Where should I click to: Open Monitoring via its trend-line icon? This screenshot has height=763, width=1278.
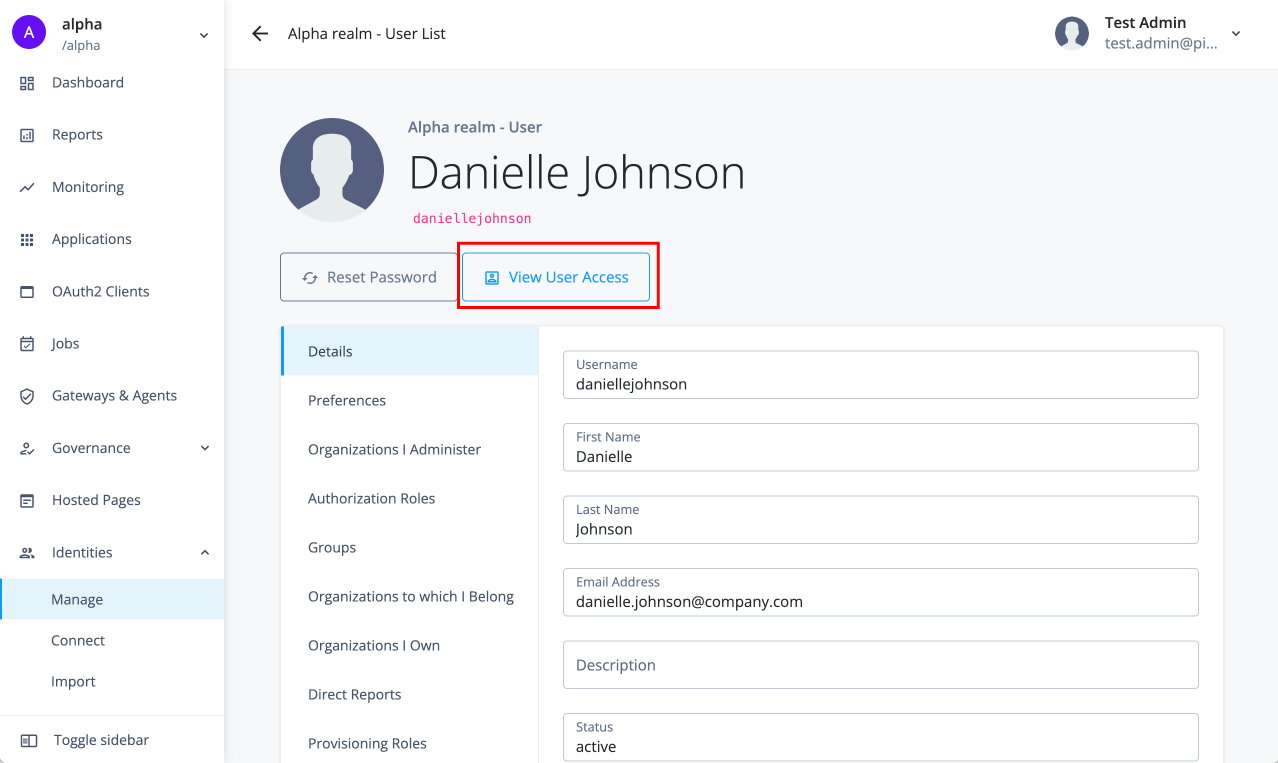click(x=28, y=187)
